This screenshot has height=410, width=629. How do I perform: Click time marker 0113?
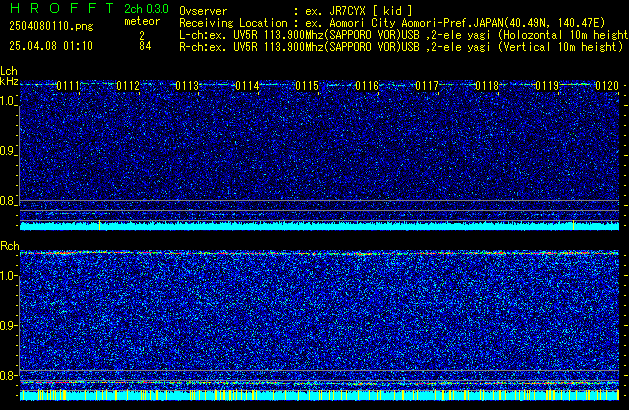tap(187, 86)
